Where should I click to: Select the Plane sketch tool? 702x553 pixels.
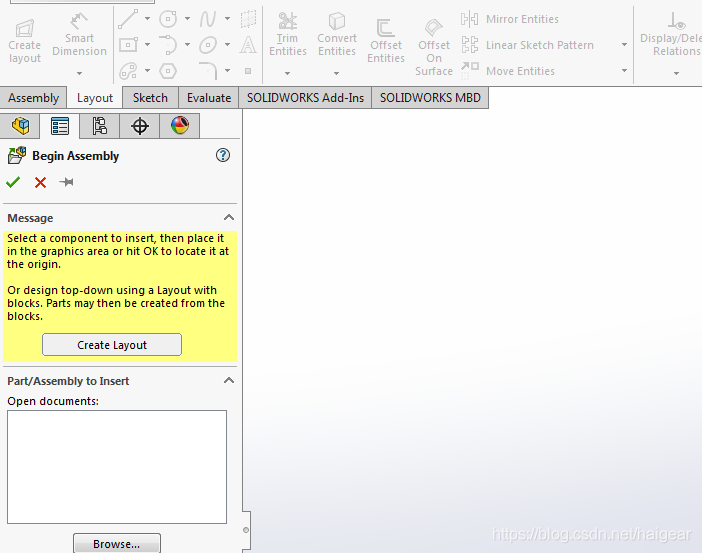pos(248,19)
